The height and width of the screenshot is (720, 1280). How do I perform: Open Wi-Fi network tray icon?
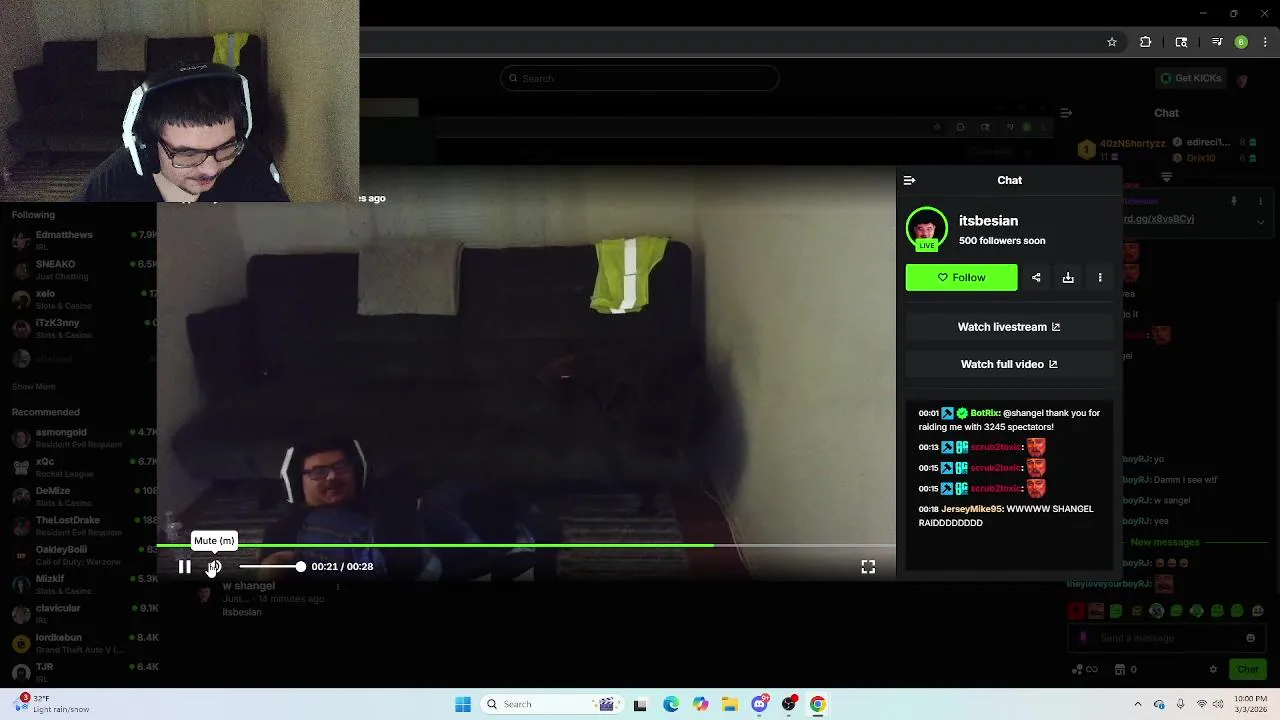point(1202,704)
